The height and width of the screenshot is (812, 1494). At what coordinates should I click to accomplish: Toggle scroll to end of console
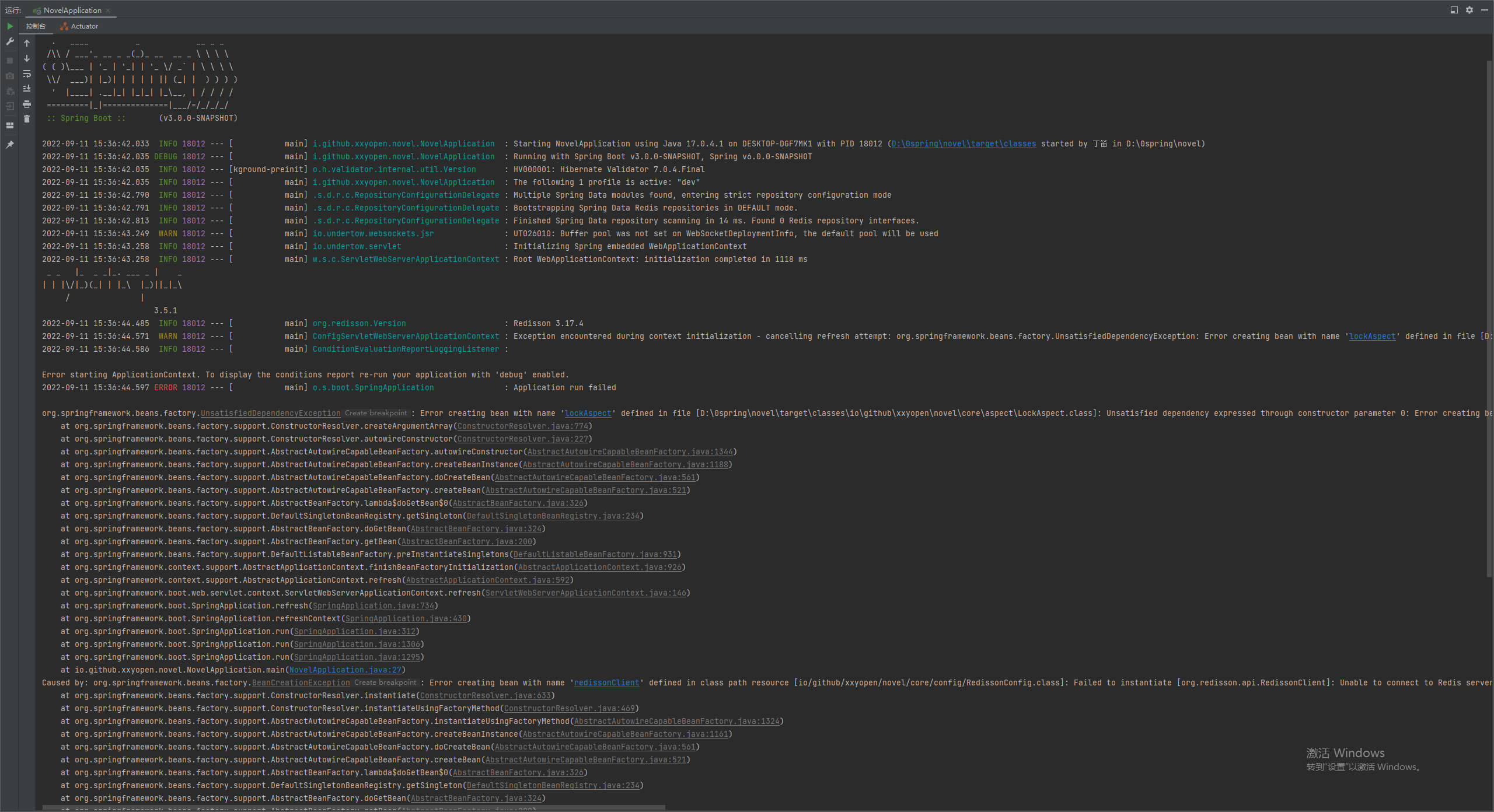tap(27, 89)
